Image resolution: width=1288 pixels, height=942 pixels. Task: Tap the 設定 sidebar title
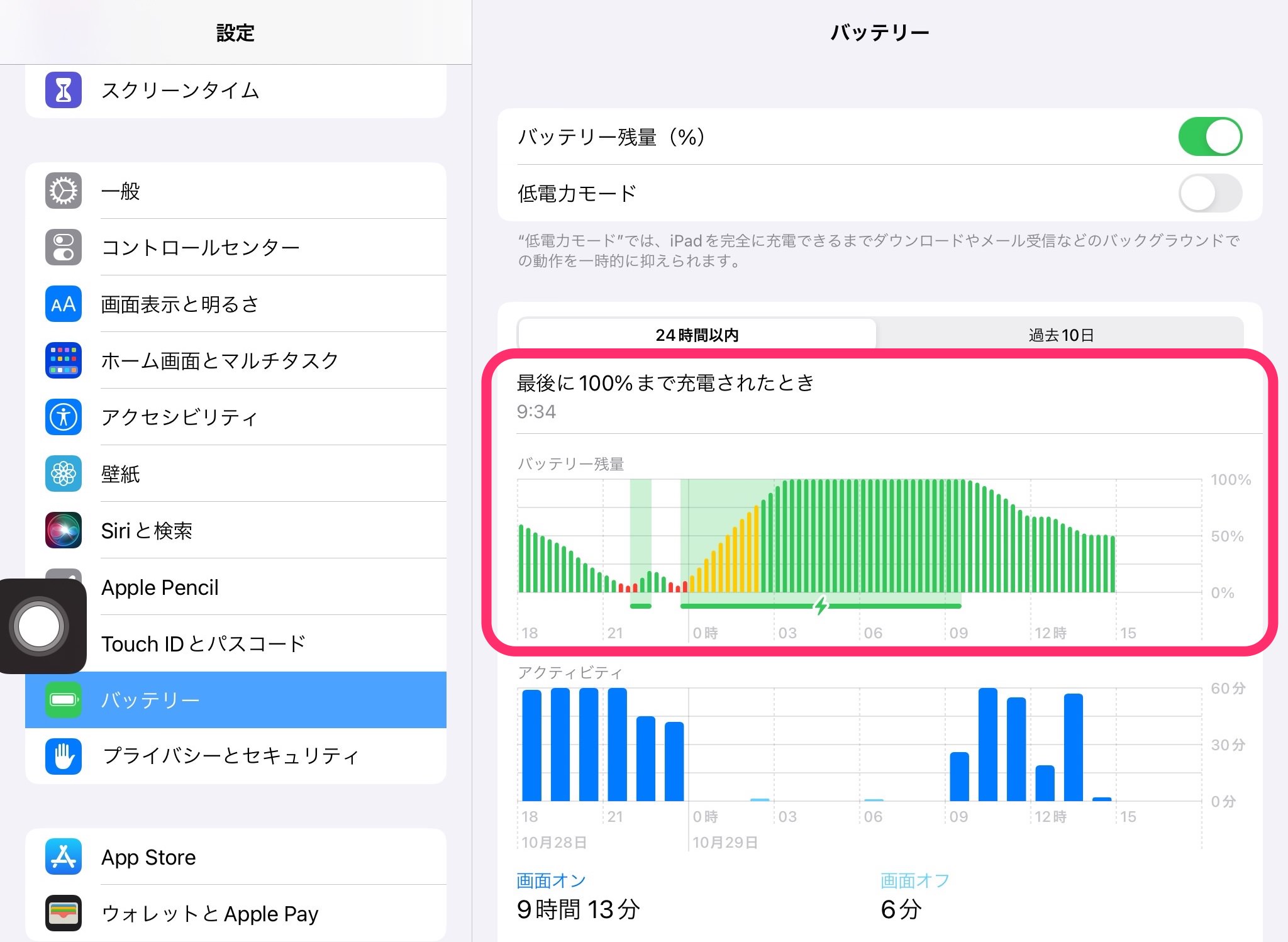click(x=236, y=33)
